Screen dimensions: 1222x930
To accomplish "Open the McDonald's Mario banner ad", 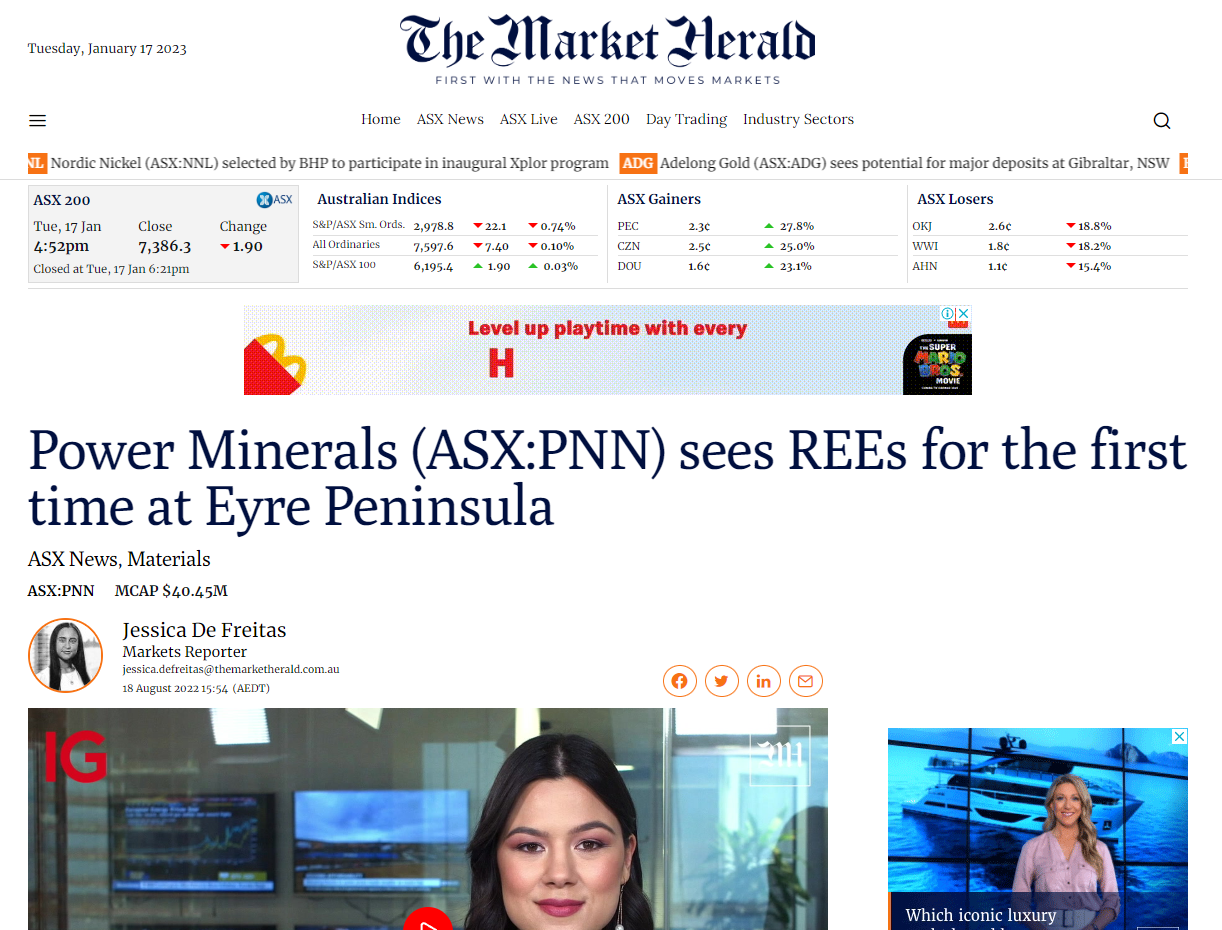I will point(608,350).
